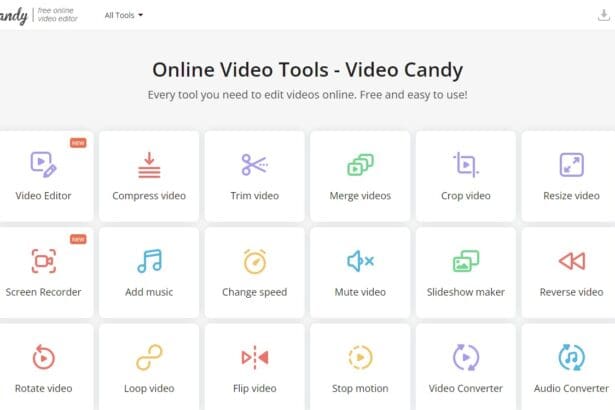Choose the Reverse video rewind icon
This screenshot has height=410, width=615.
[571, 261]
